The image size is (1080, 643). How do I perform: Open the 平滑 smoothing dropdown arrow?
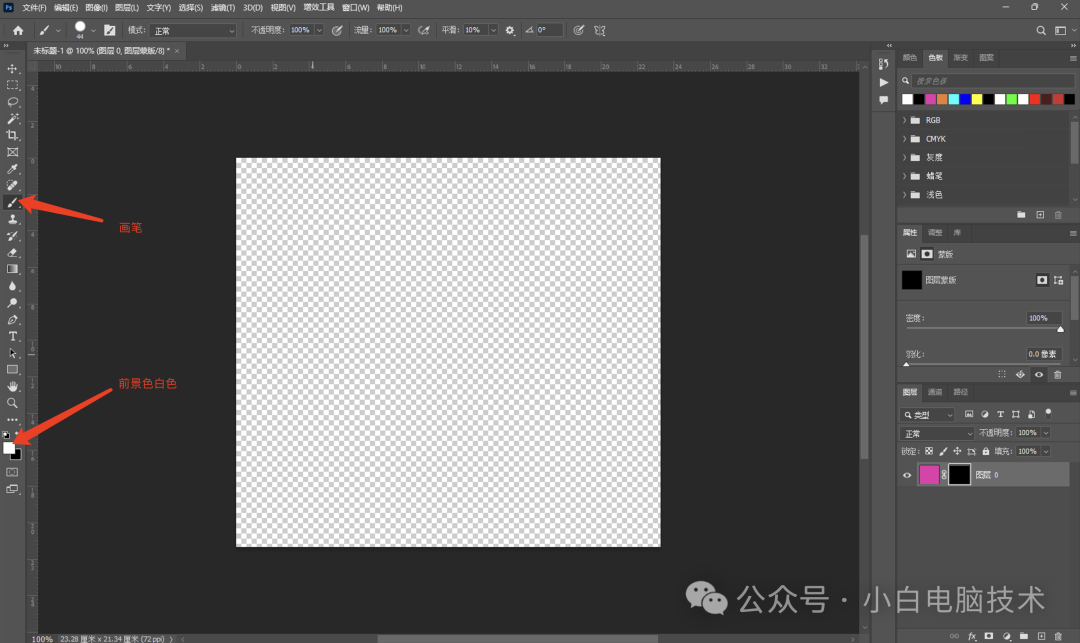click(493, 30)
